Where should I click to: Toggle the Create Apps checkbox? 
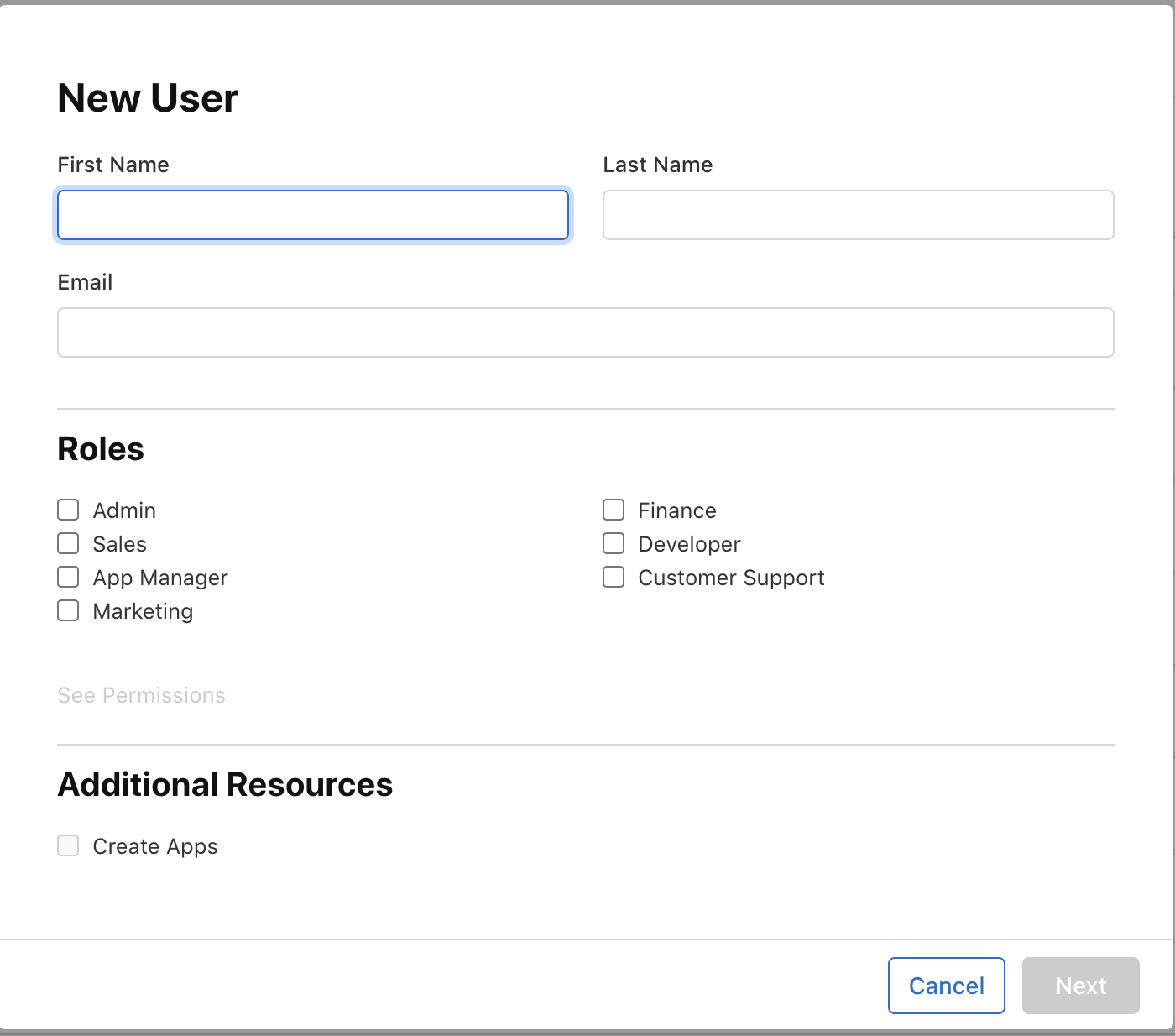(x=69, y=845)
